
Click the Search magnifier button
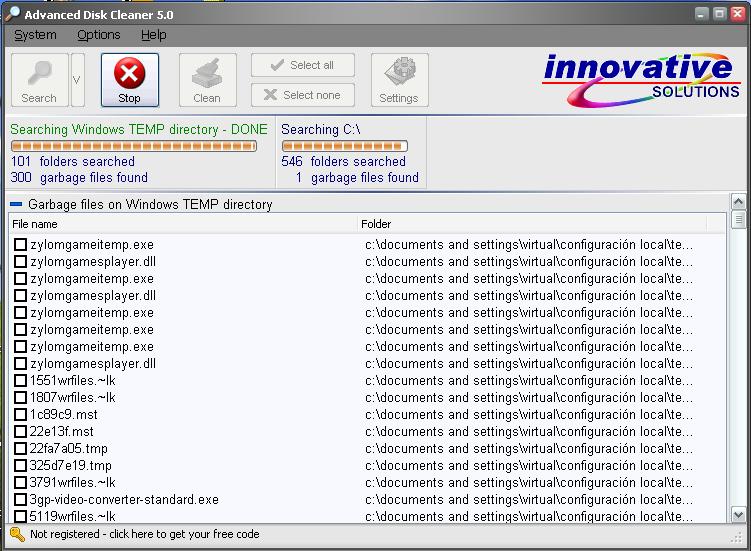point(40,80)
